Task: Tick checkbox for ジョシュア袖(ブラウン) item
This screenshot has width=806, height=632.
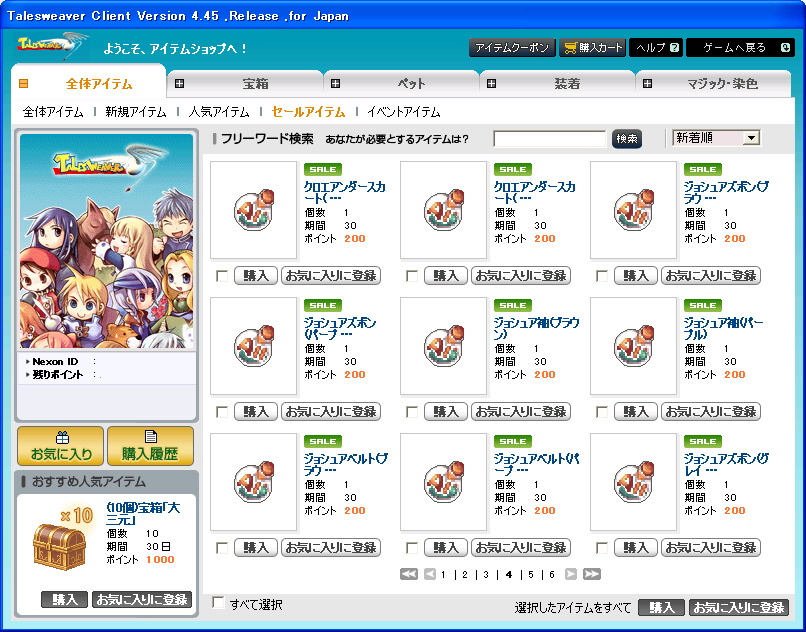Action: 412,412
